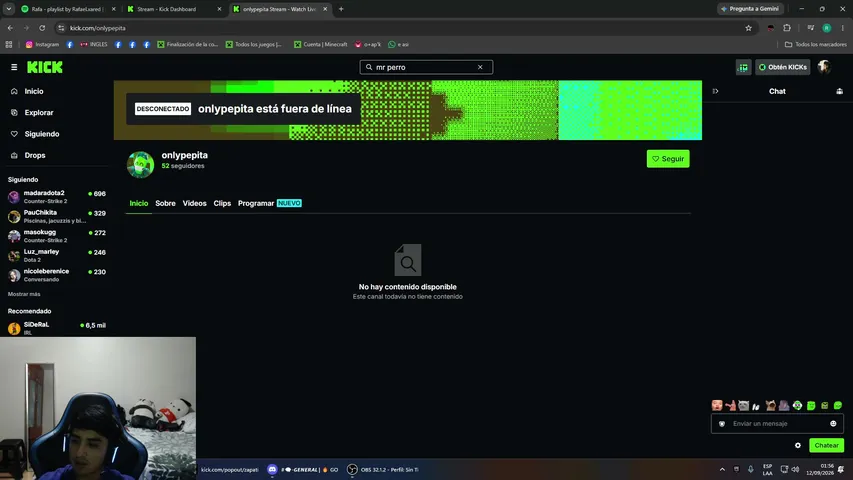Clear the 'mr perro' search text
This screenshot has width=853, height=480.
(x=480, y=67)
